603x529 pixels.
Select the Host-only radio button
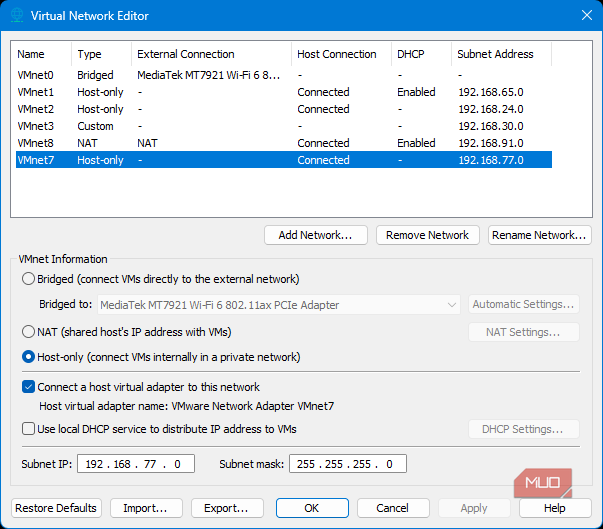point(28,357)
